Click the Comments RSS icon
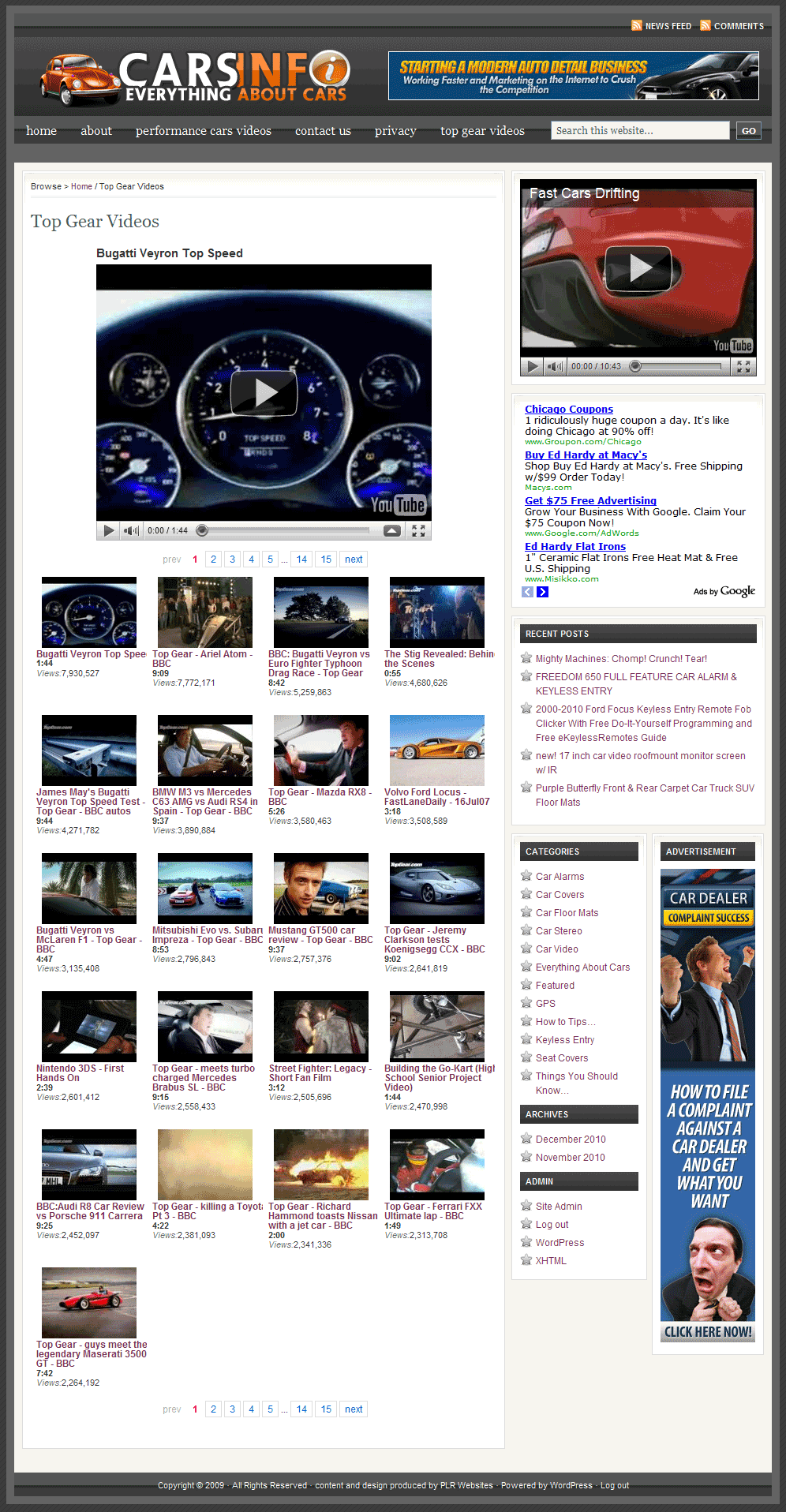The width and height of the screenshot is (786, 1512). (705, 25)
